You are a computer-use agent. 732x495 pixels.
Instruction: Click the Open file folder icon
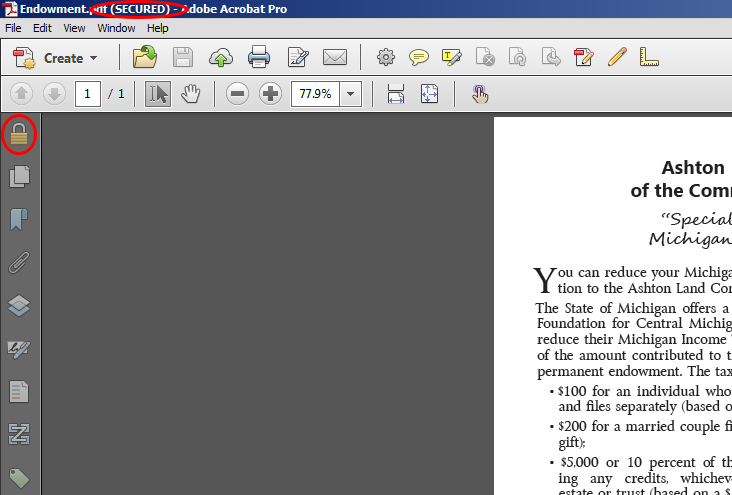[146, 57]
